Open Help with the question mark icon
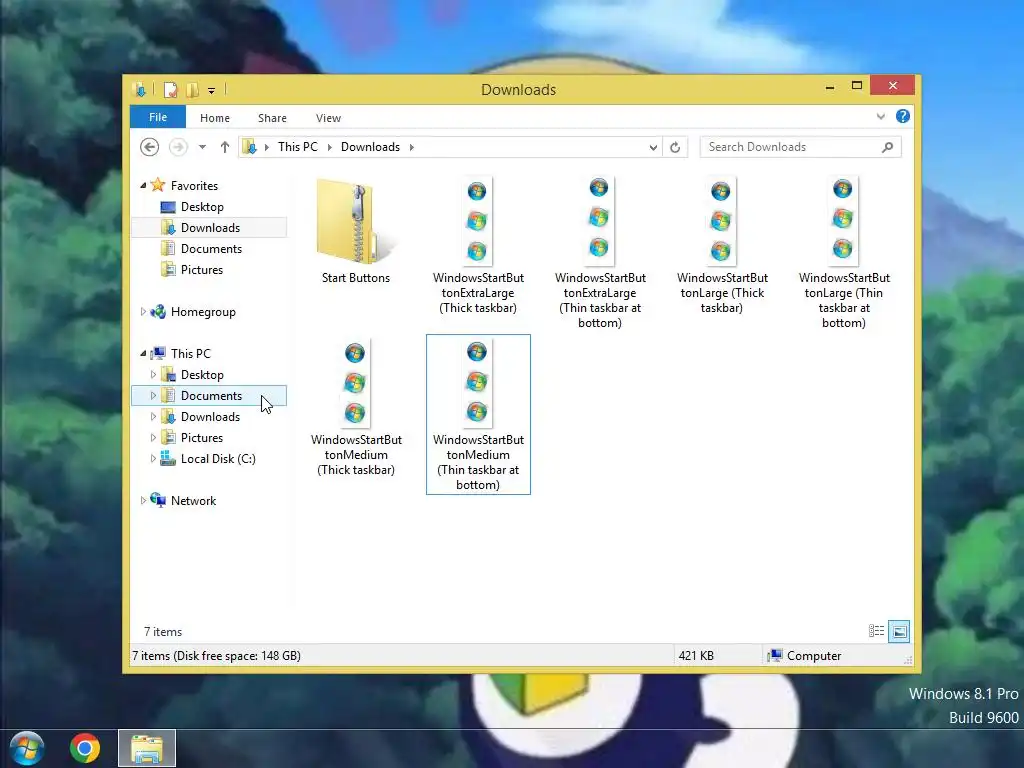 903,116
